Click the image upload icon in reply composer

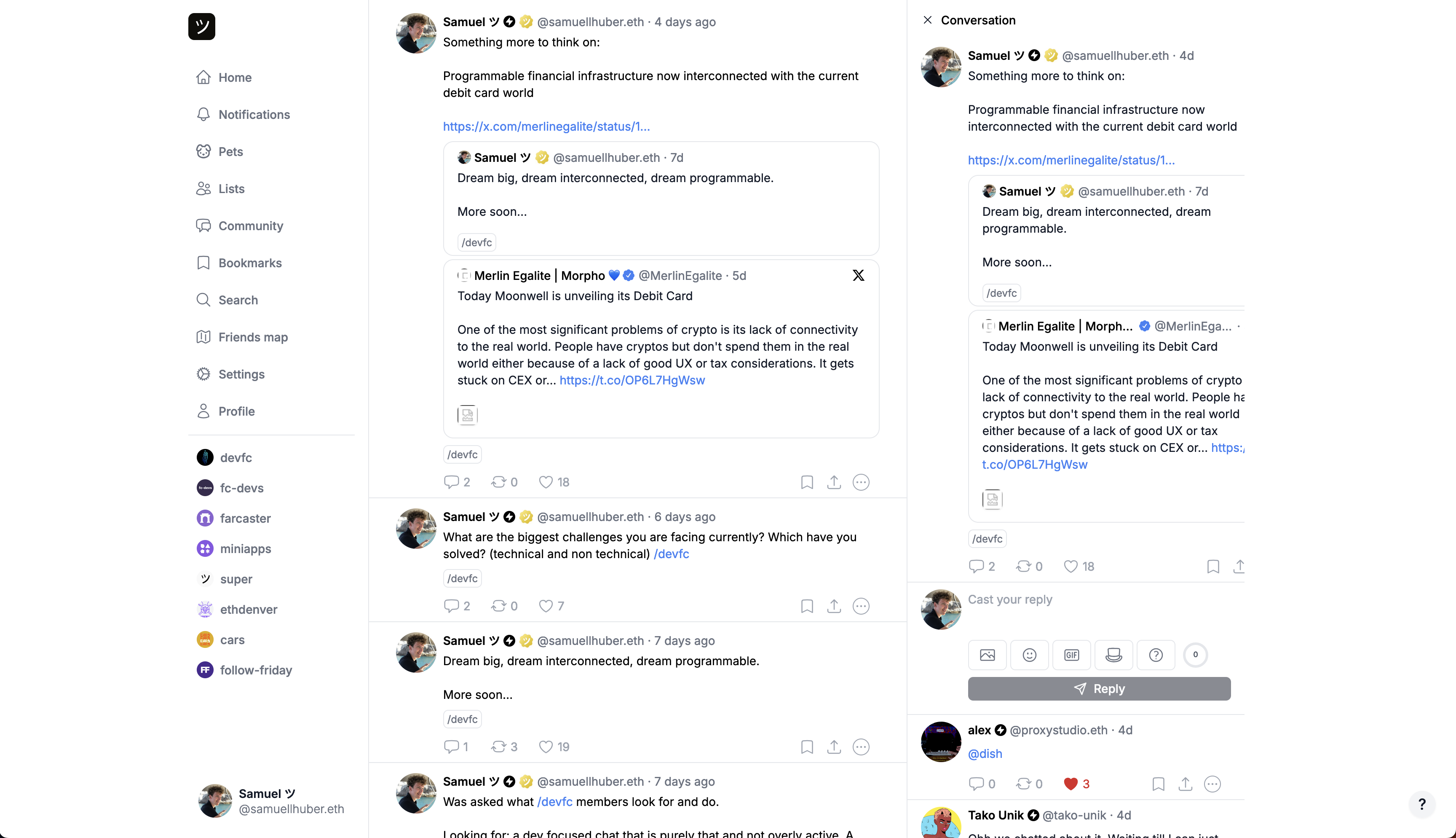tap(987, 655)
